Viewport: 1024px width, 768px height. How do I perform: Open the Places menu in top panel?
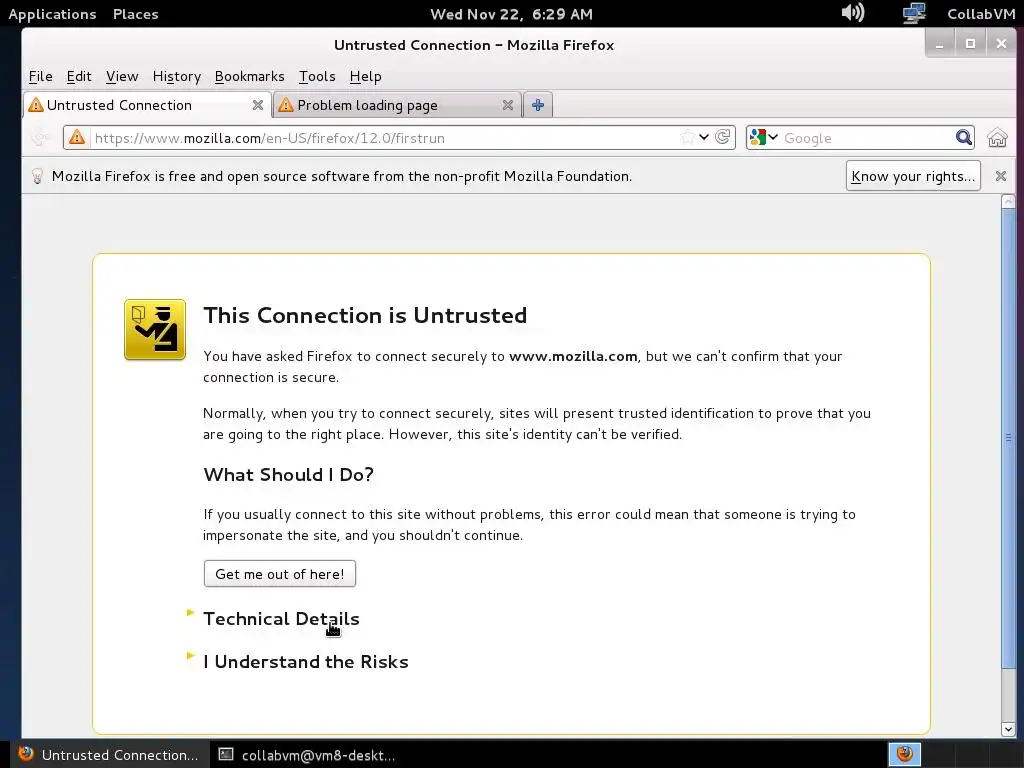(136, 14)
